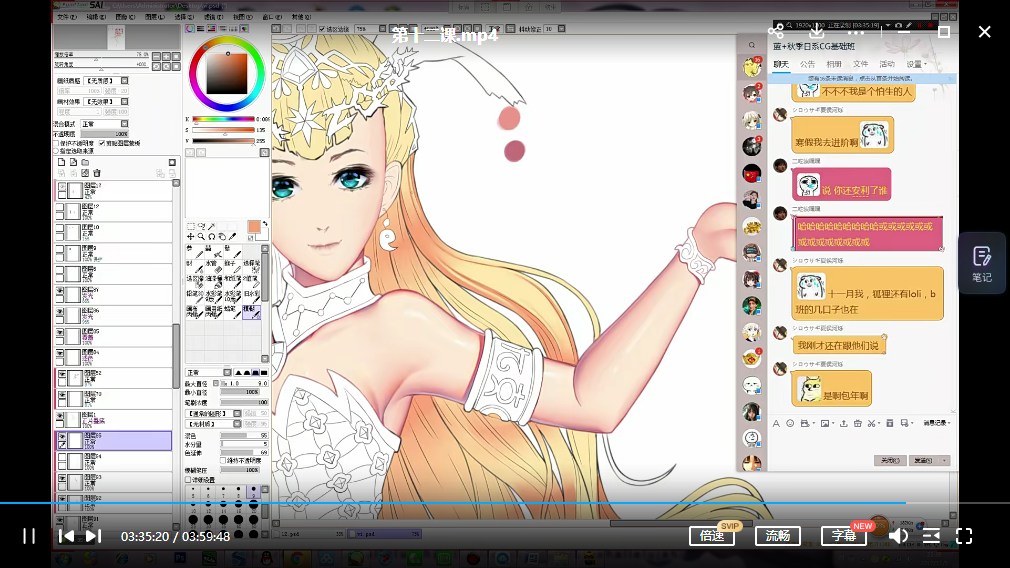
Task: Delete layer with the trash icon
Action: pos(97,173)
